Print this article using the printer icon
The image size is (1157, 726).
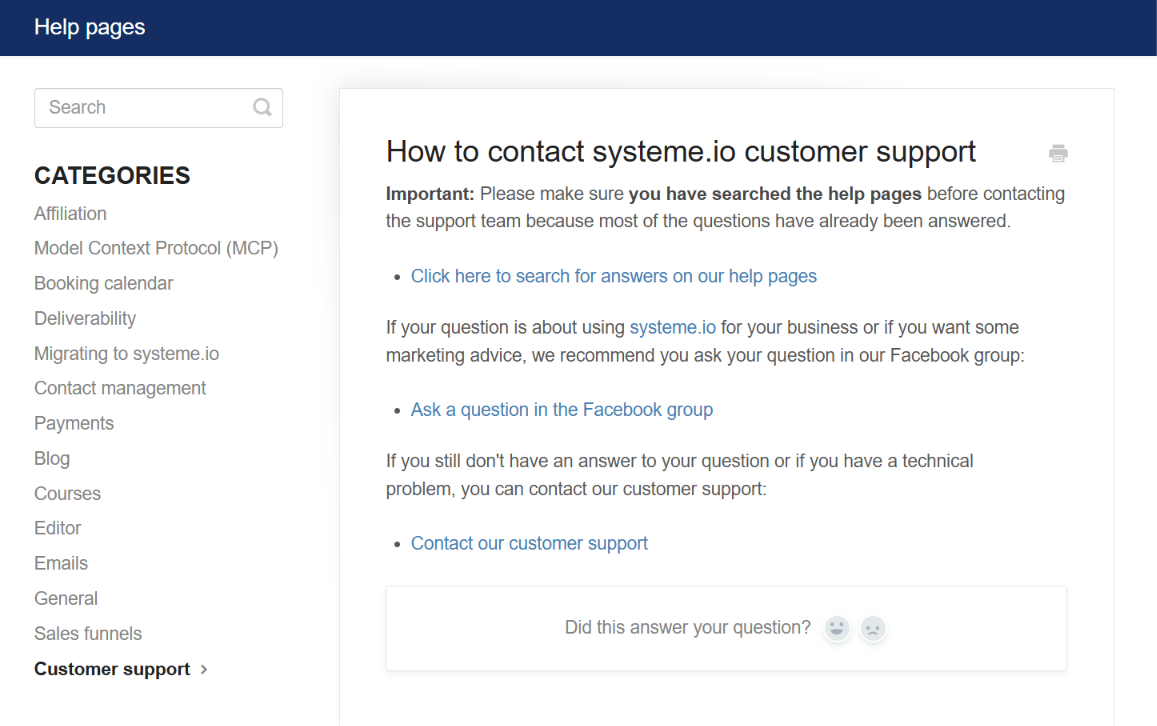click(x=1058, y=153)
